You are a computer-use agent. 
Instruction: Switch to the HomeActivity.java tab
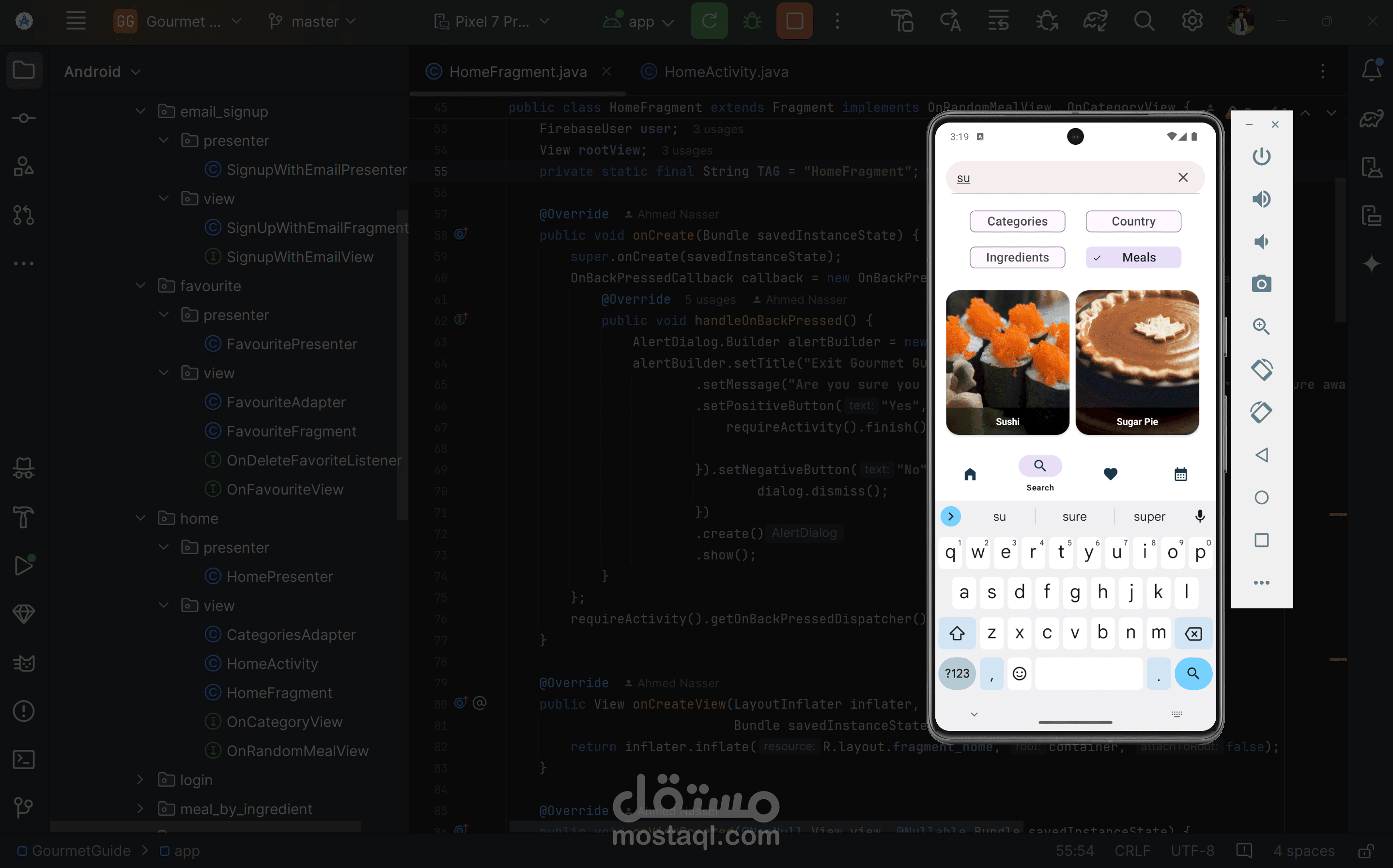click(x=726, y=72)
